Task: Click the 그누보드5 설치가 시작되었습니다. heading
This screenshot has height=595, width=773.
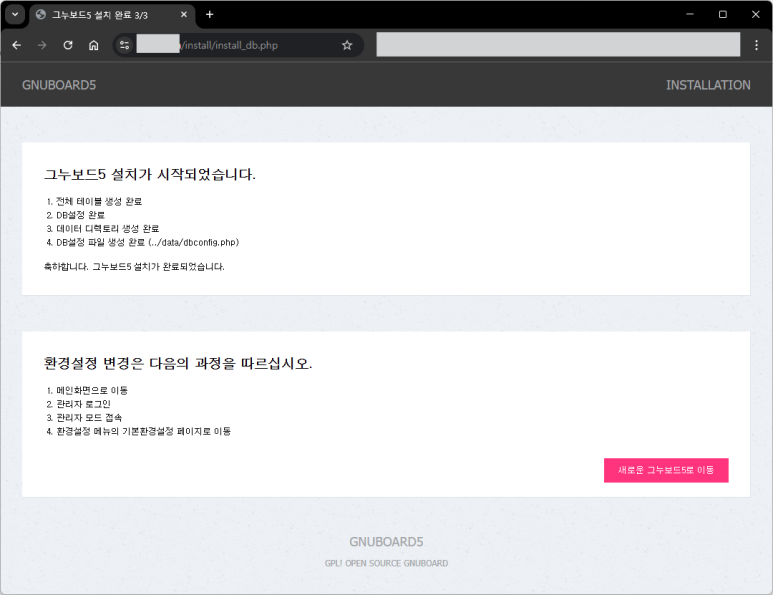Action: point(150,175)
